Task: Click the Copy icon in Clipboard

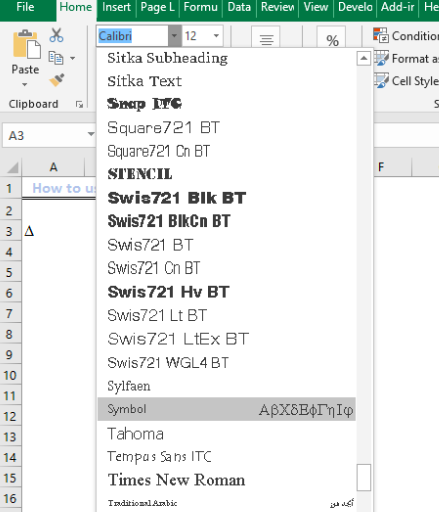Action: point(56,58)
